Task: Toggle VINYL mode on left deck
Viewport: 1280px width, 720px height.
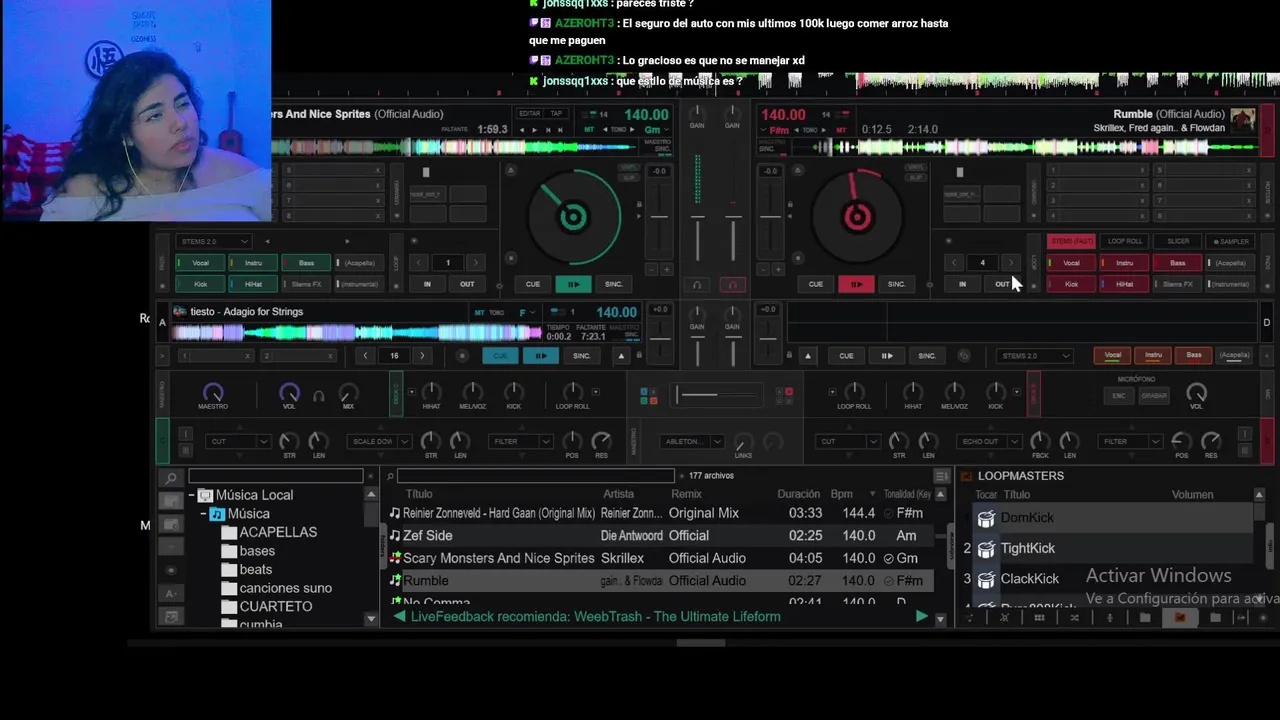Action: click(628, 167)
